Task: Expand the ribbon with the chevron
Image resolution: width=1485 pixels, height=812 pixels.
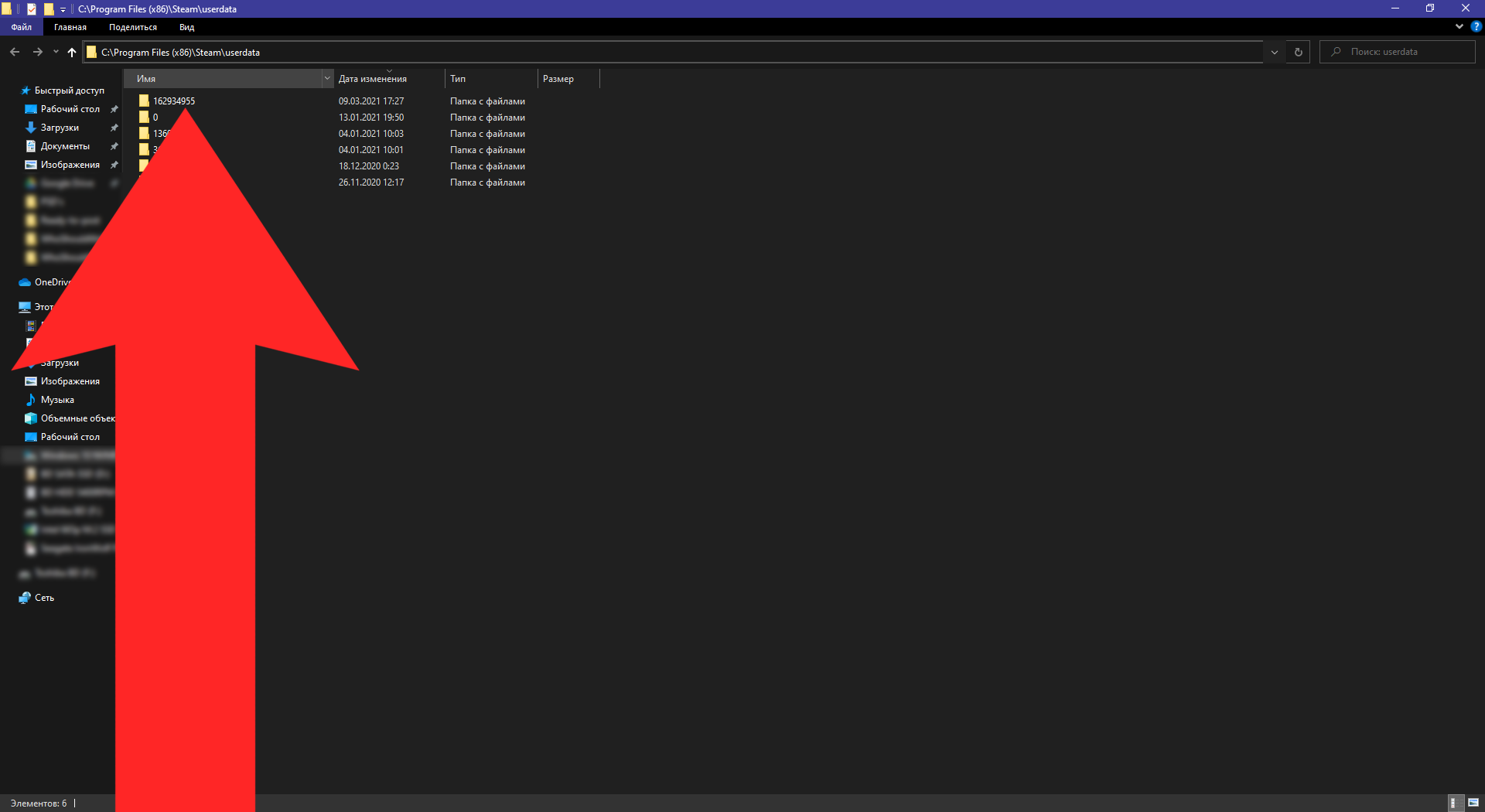Action: point(1459,26)
